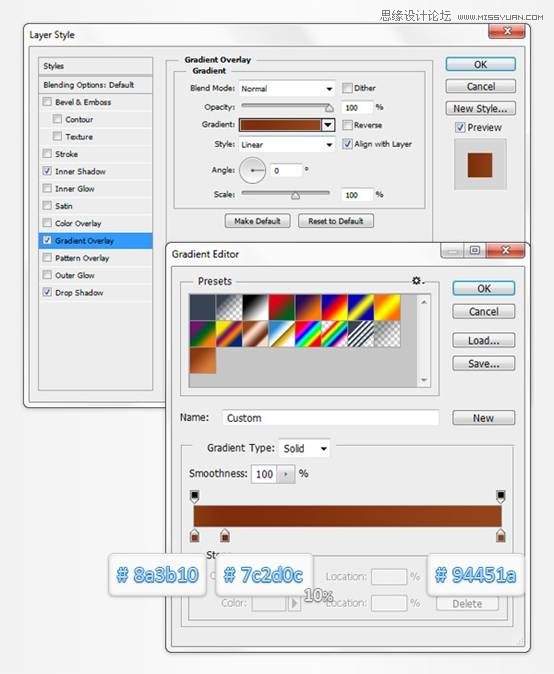Select the black to white gradient preset
554x674 pixels.
click(x=255, y=307)
